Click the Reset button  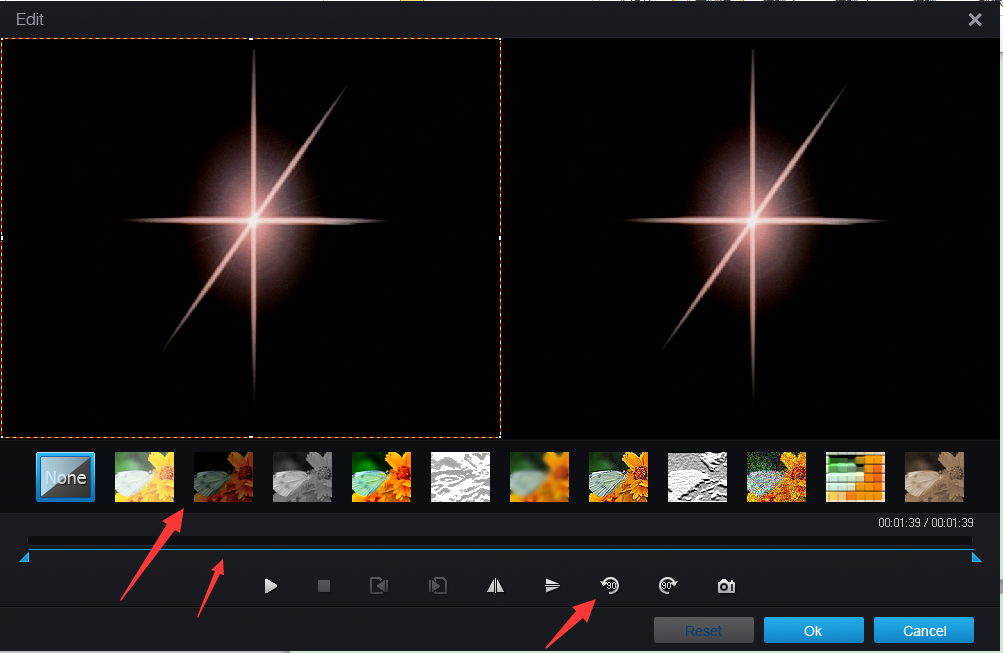[704, 631]
